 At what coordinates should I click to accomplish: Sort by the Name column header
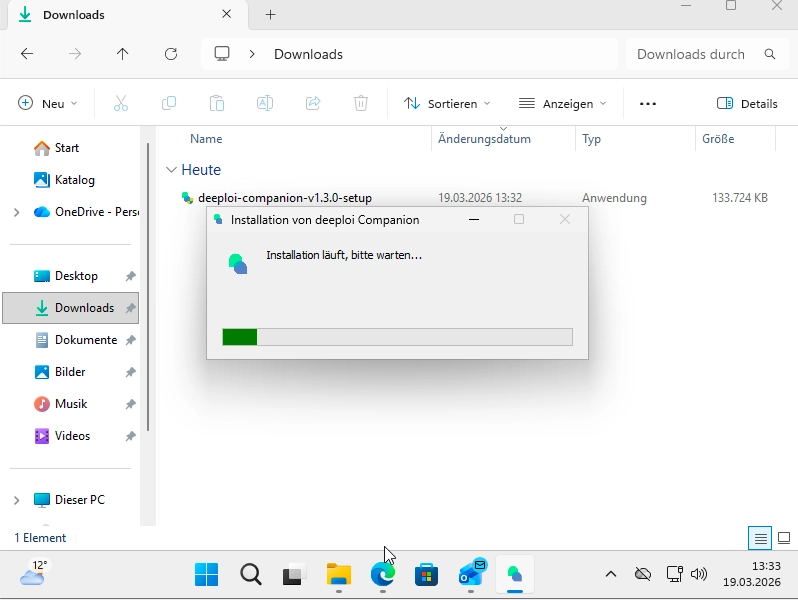point(206,139)
